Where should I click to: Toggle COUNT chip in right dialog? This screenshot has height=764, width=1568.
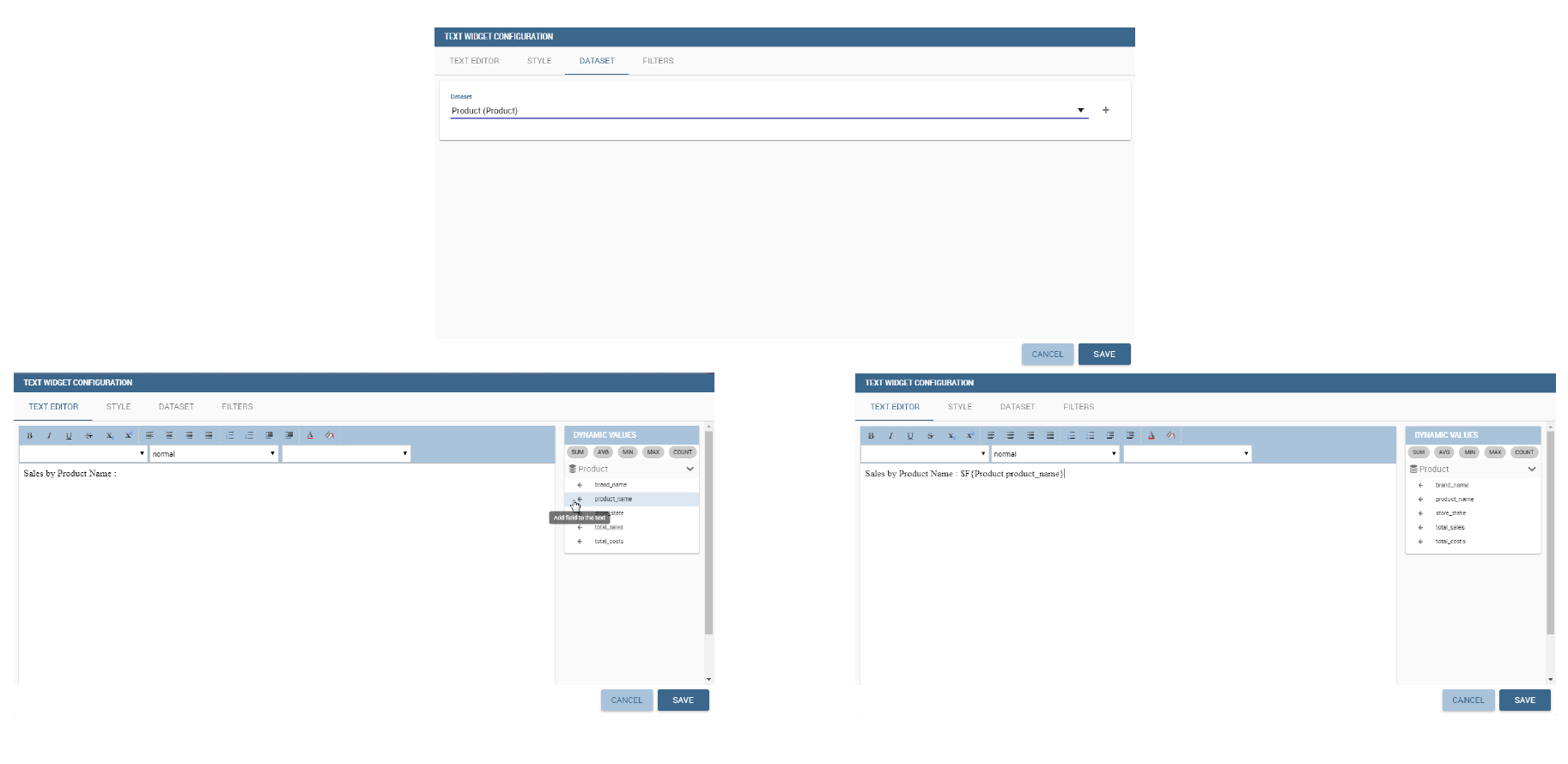point(1524,452)
